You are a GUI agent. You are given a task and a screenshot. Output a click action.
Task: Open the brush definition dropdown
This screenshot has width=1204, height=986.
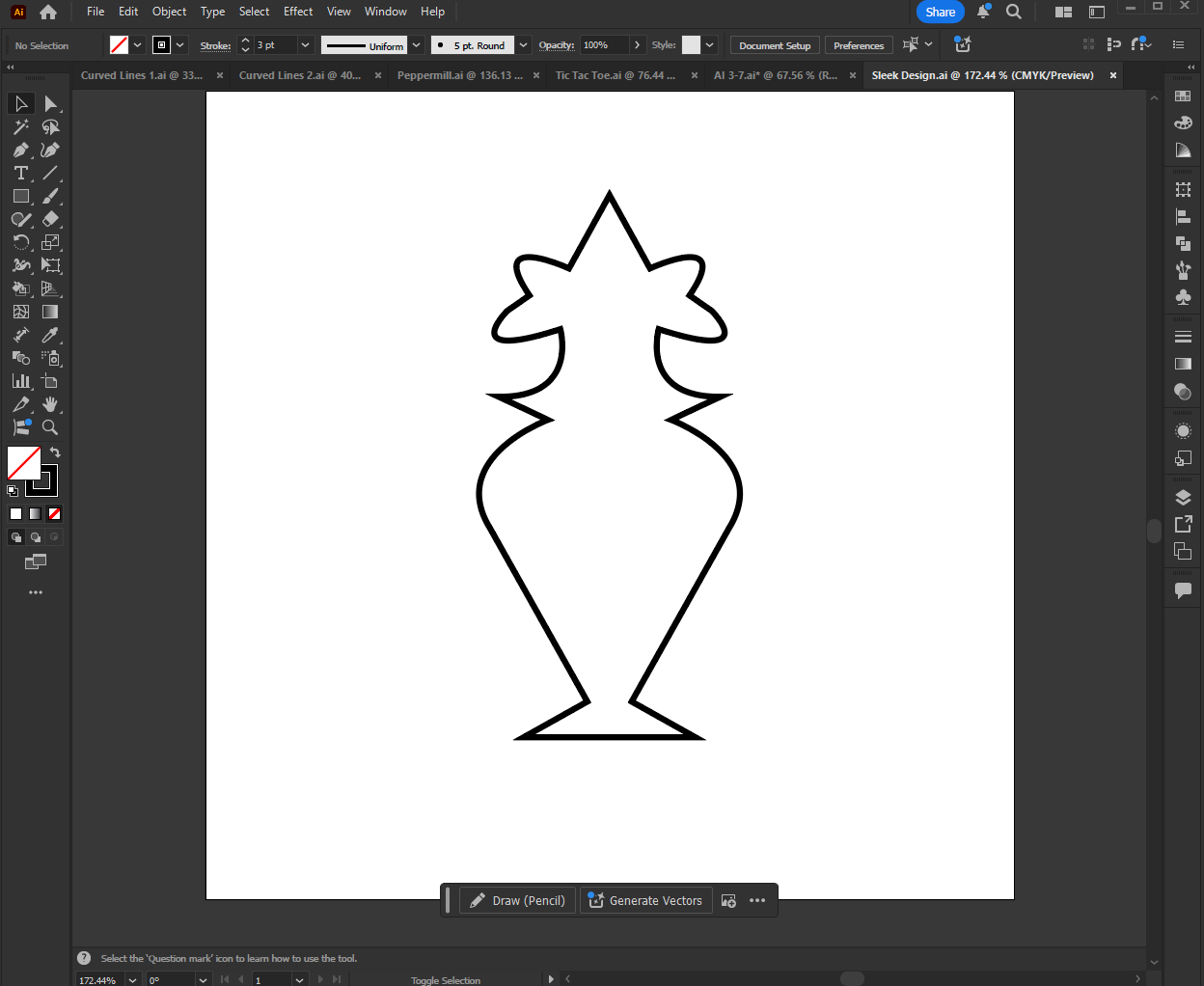pos(523,44)
